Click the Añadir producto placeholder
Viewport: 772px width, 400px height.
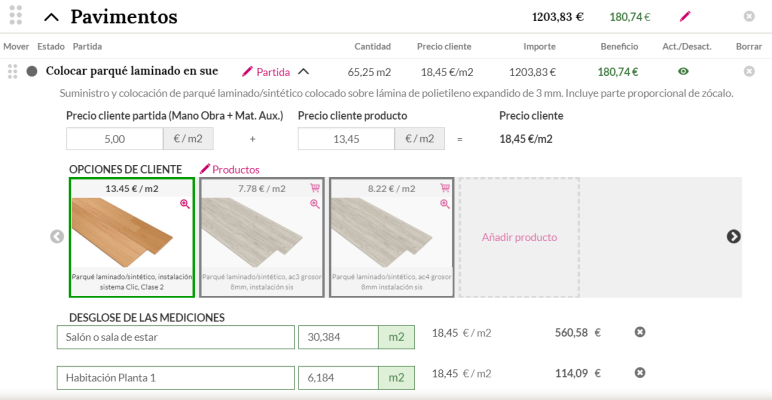click(519, 237)
